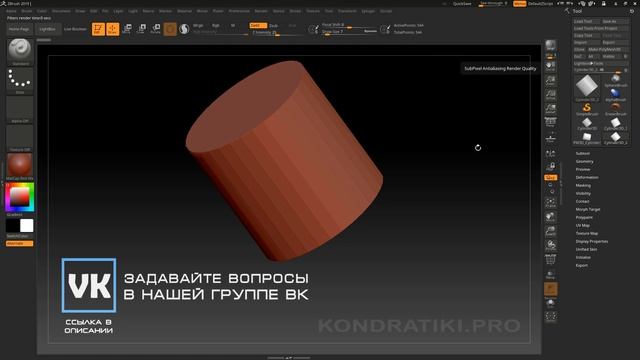Click the LightBox button
640x360 pixels.
tap(47, 29)
